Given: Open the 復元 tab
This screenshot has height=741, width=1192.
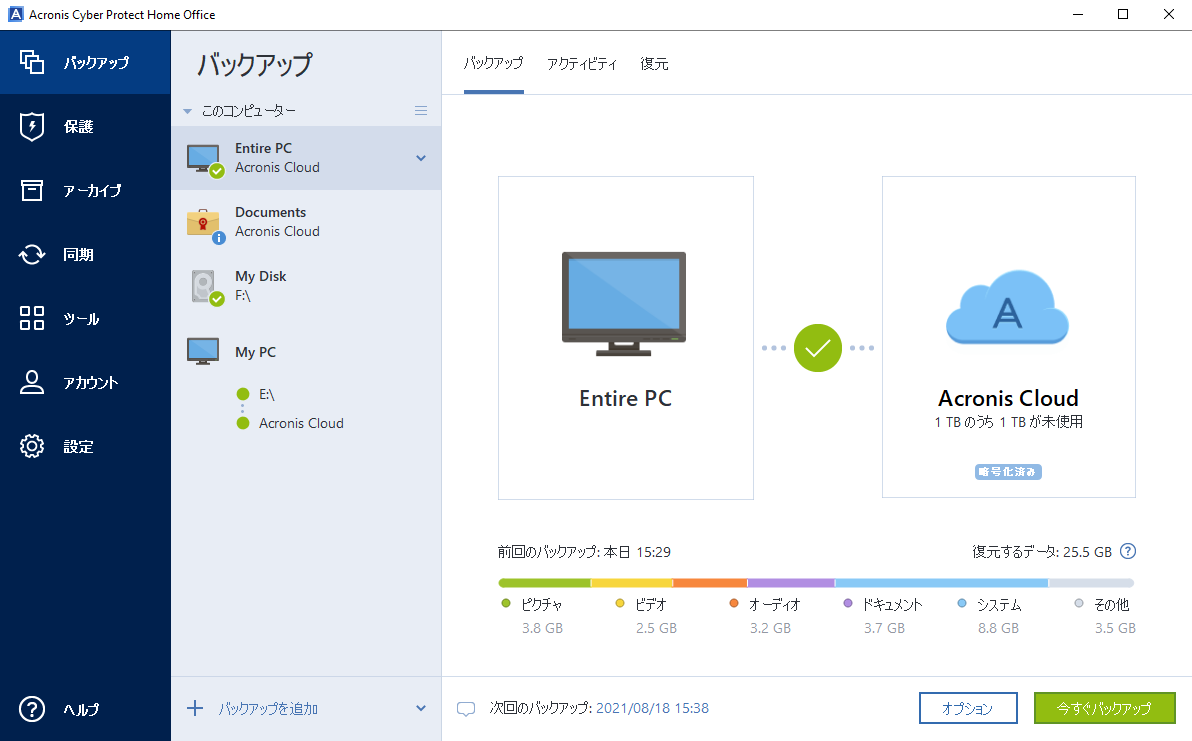Looking at the screenshot, I should (654, 63).
